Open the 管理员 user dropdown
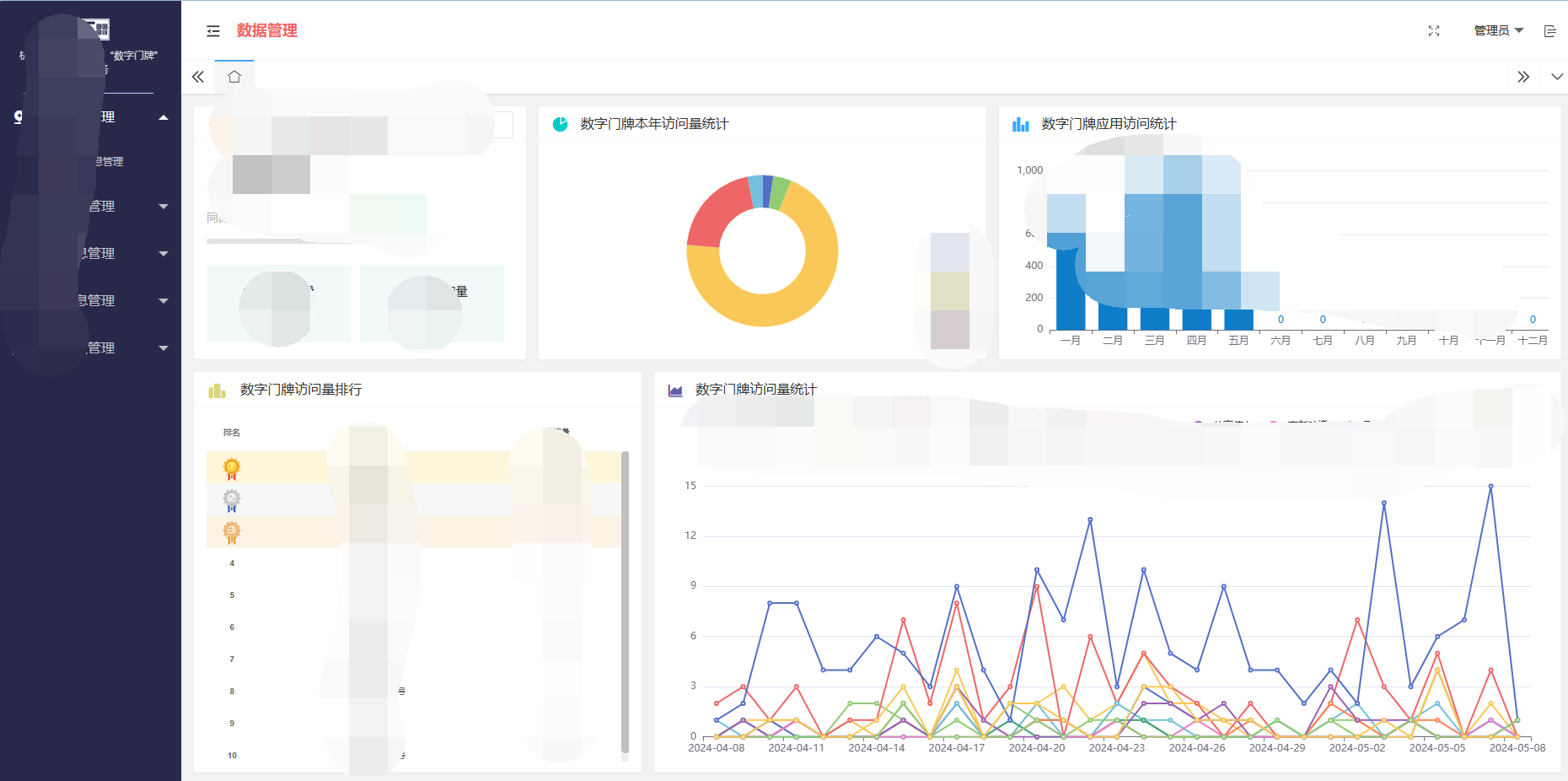 pyautogui.click(x=1498, y=30)
